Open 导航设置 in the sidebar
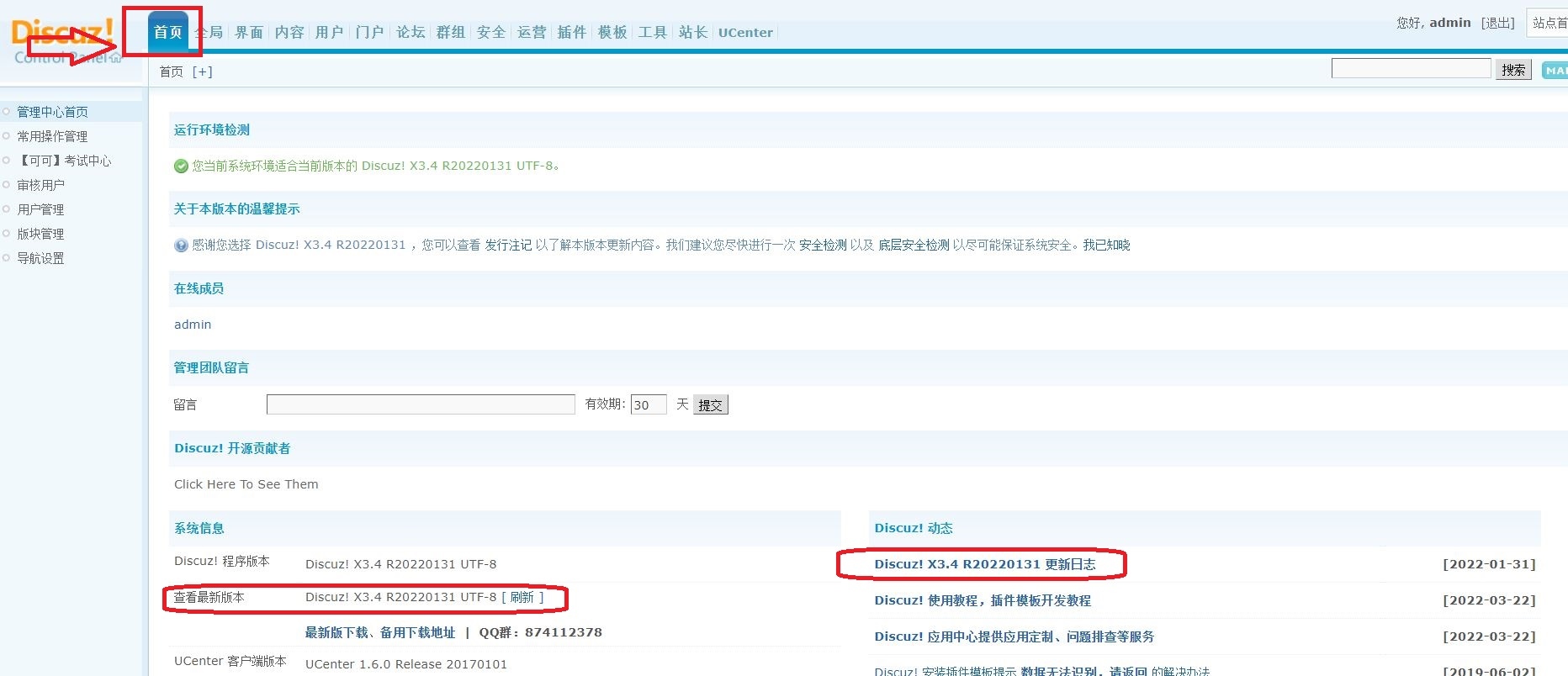 point(40,258)
